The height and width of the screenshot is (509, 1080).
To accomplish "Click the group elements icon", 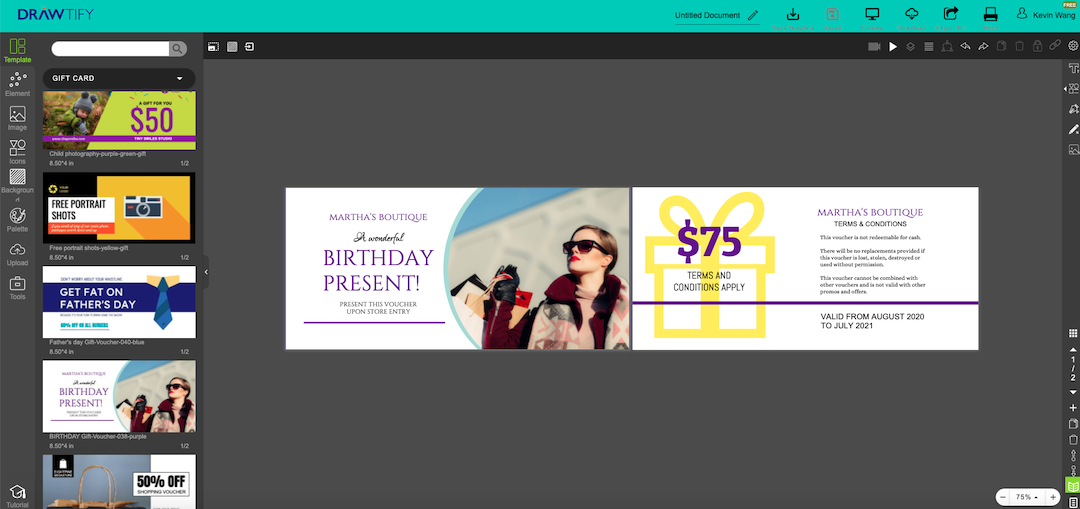I will (x=947, y=46).
